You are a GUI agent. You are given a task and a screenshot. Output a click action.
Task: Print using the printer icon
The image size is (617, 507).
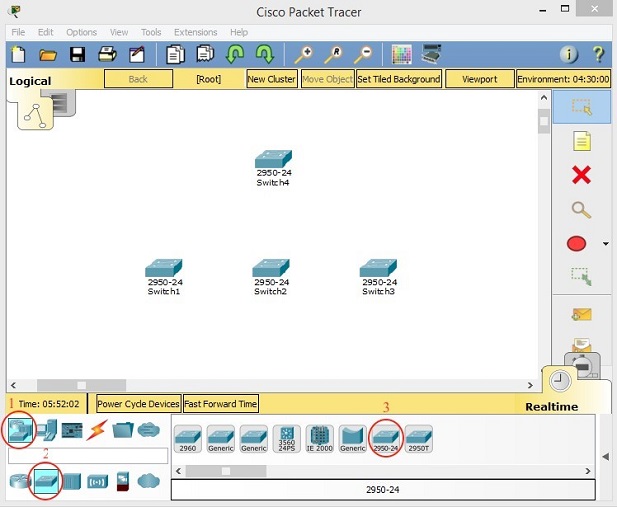[107, 54]
